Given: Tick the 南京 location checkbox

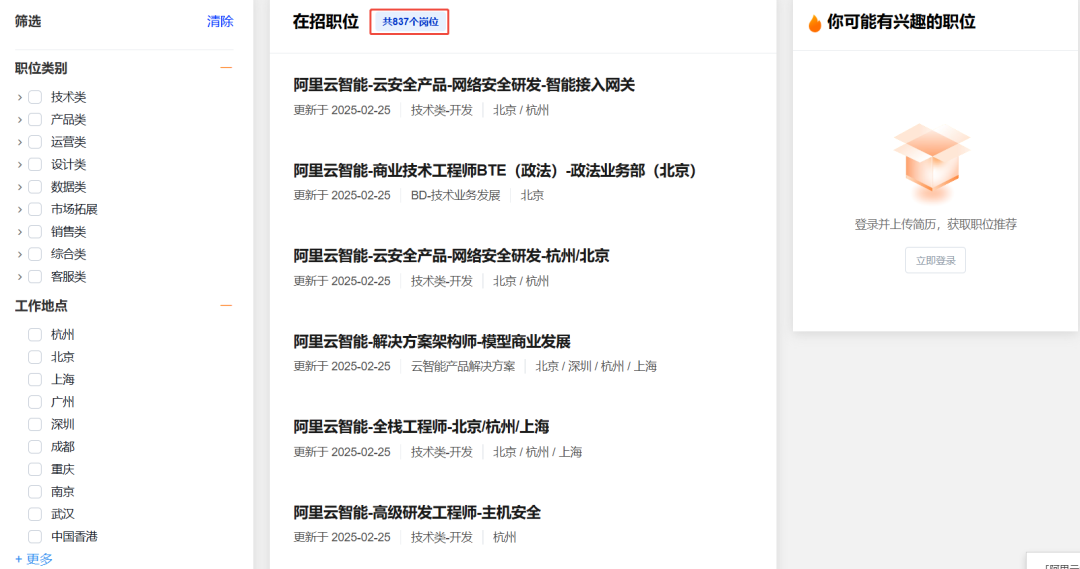Looking at the screenshot, I should click(x=35, y=492).
